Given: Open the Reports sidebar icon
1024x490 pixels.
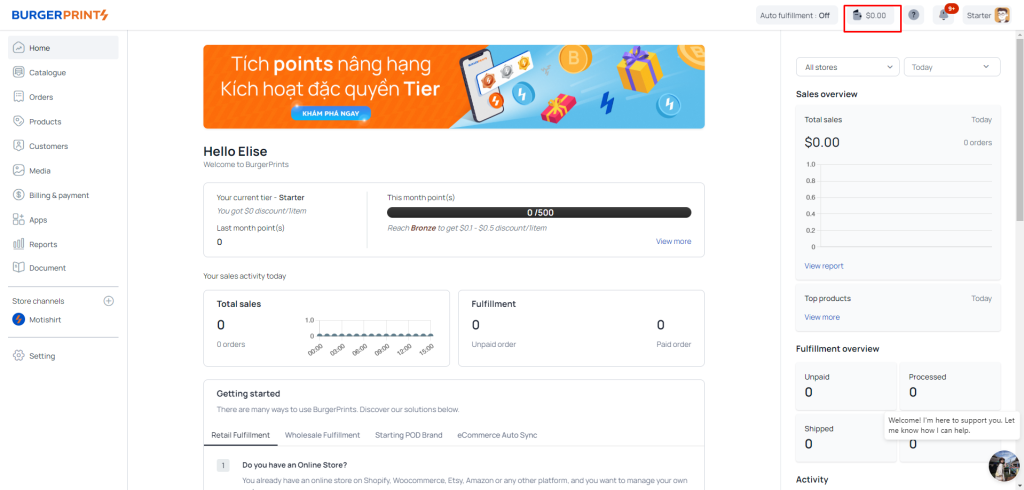Looking at the screenshot, I should (x=18, y=244).
